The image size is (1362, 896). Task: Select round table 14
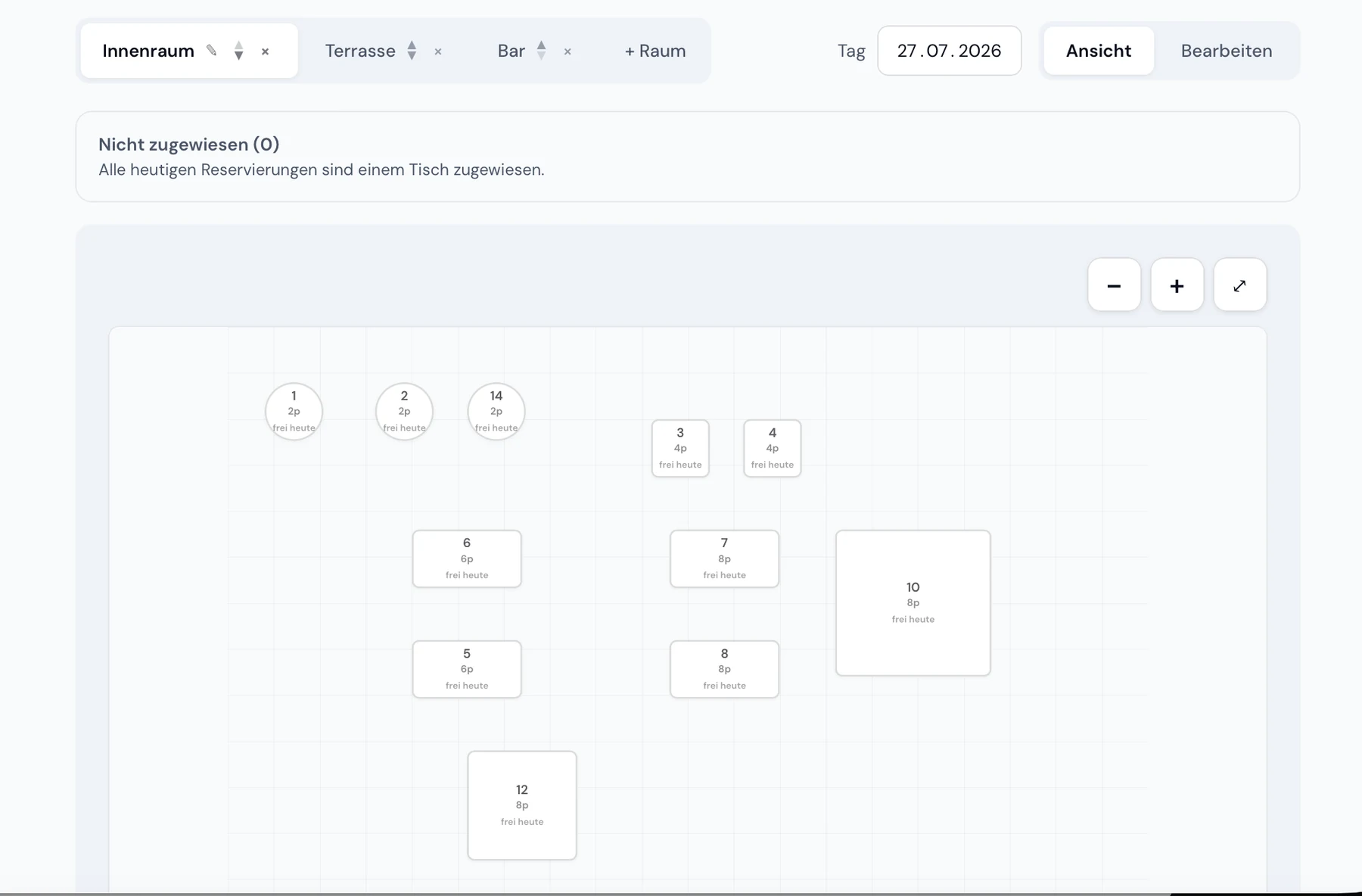point(496,412)
